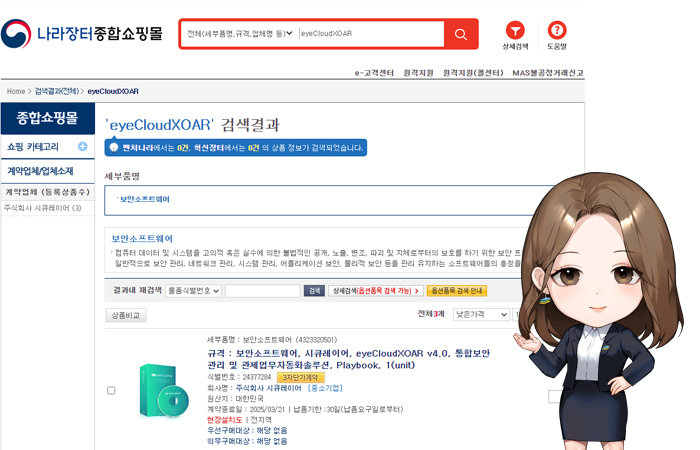The width and height of the screenshot is (700, 450).
Task: Click the 상품비교 button
Action: tap(126, 316)
